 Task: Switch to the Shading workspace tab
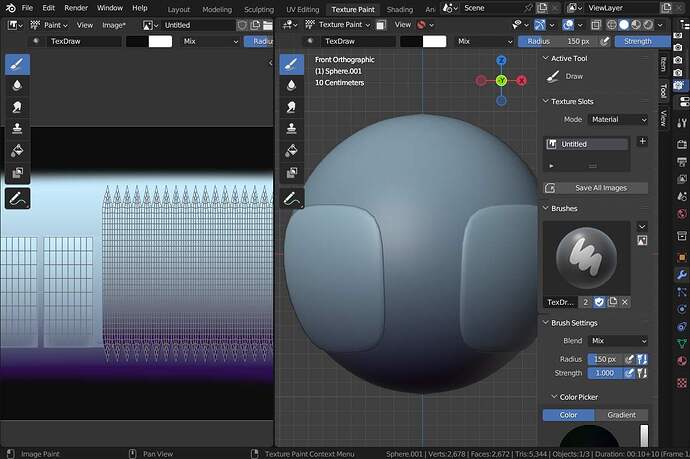[400, 9]
